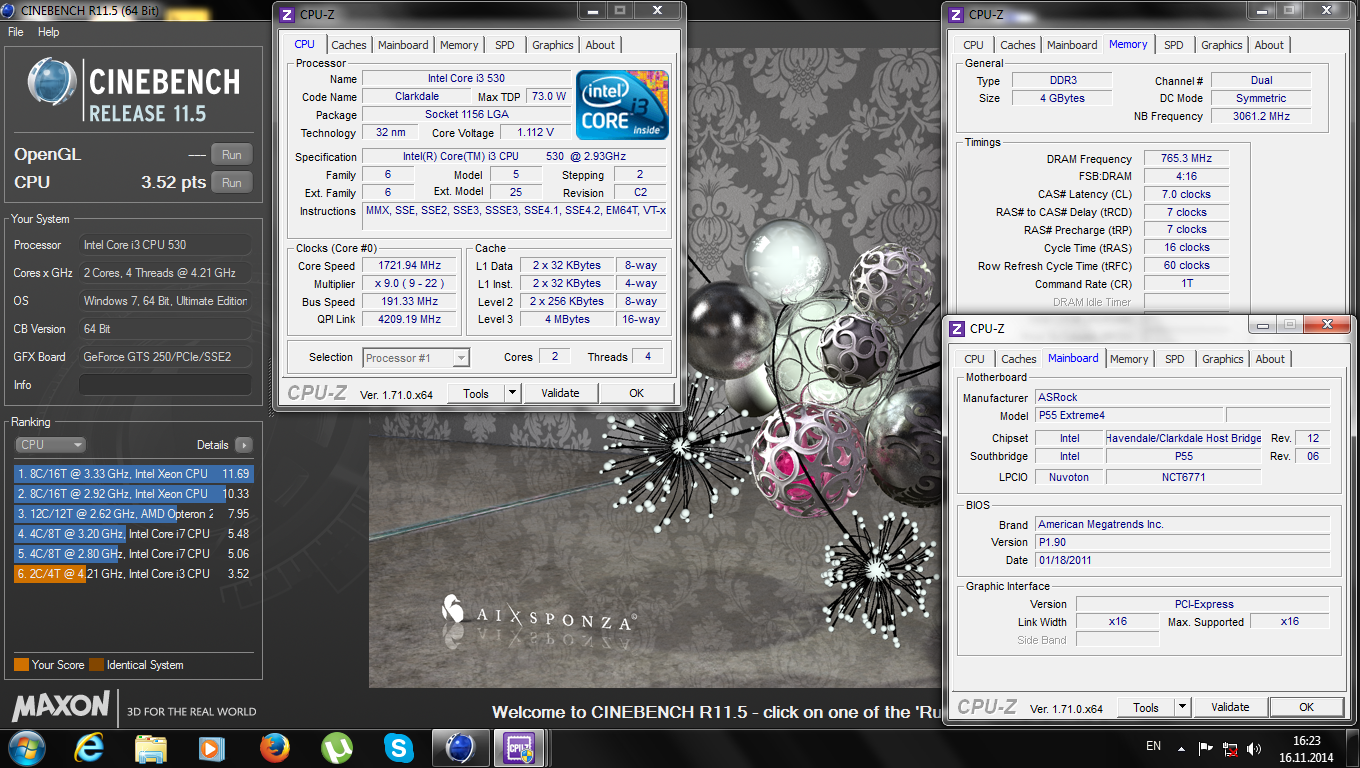Select ranking row 8C/16T @ 3.33 GHz Xeon

pos(133,474)
